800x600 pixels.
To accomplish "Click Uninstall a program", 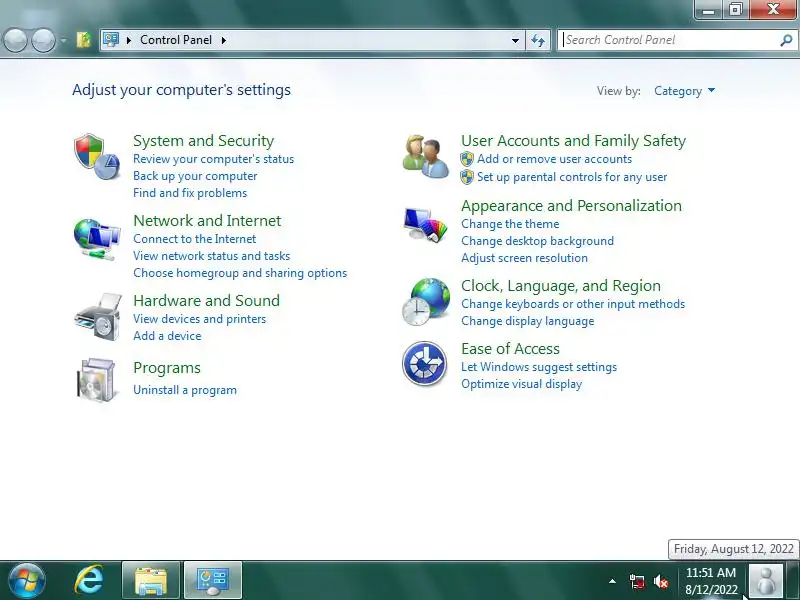I will tap(185, 390).
